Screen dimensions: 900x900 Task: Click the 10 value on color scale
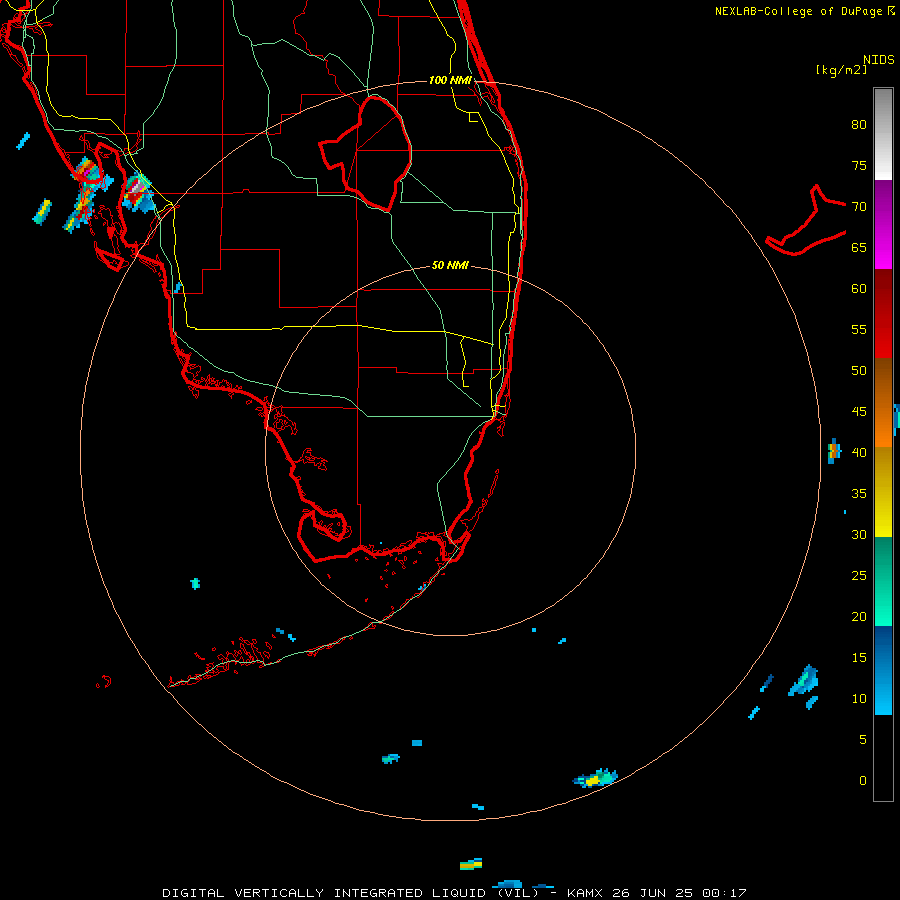(859, 699)
